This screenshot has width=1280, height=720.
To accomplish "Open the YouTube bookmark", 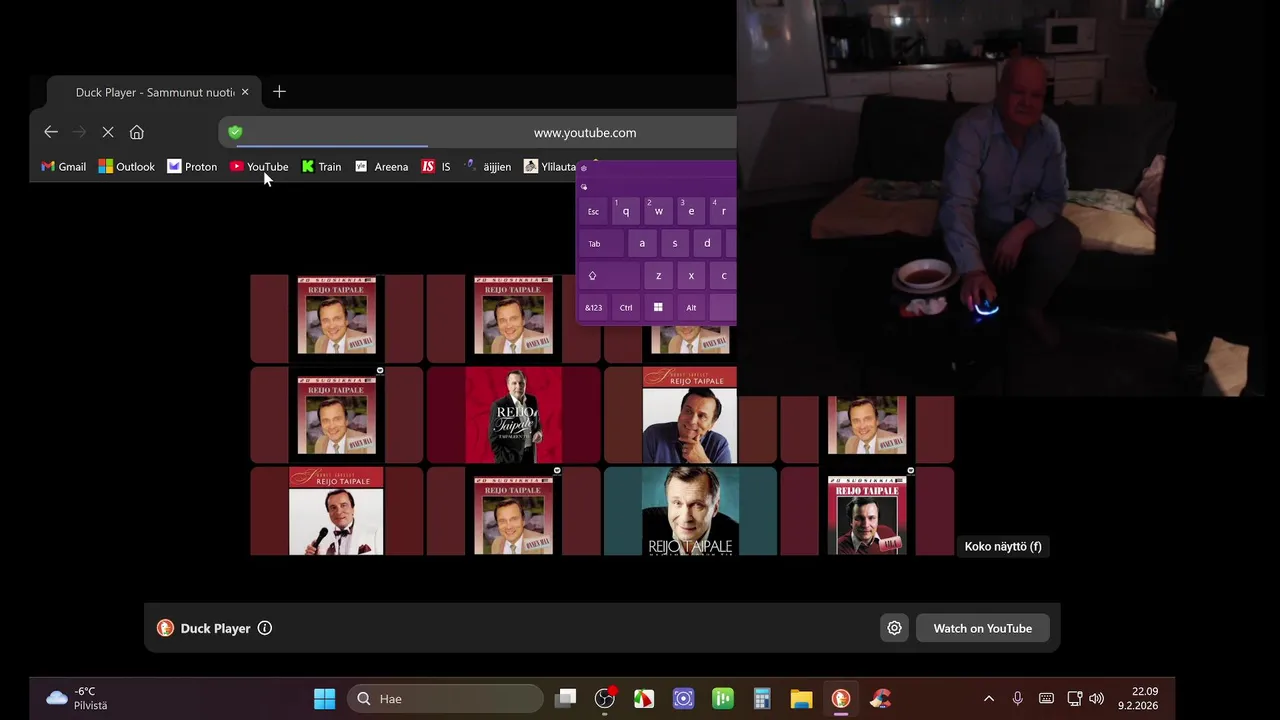I will click(x=259, y=167).
